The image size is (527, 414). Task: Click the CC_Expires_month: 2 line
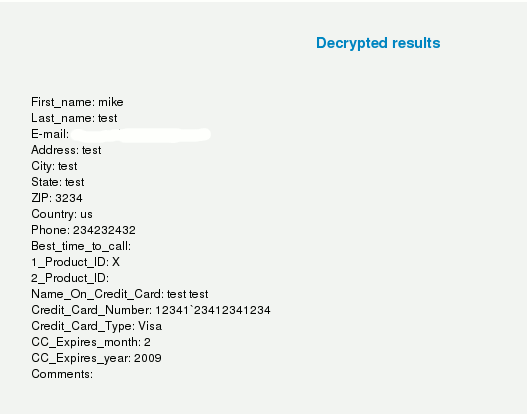pyautogui.click(x=91, y=342)
